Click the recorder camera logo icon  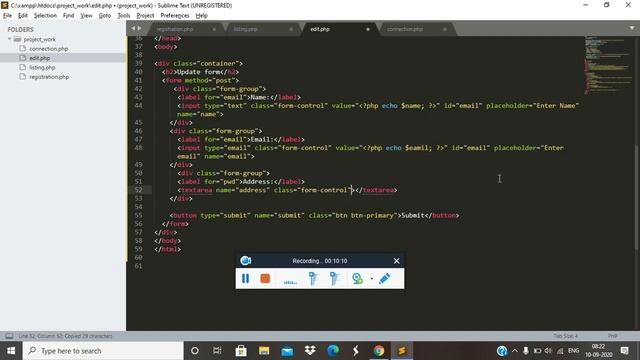246,260
